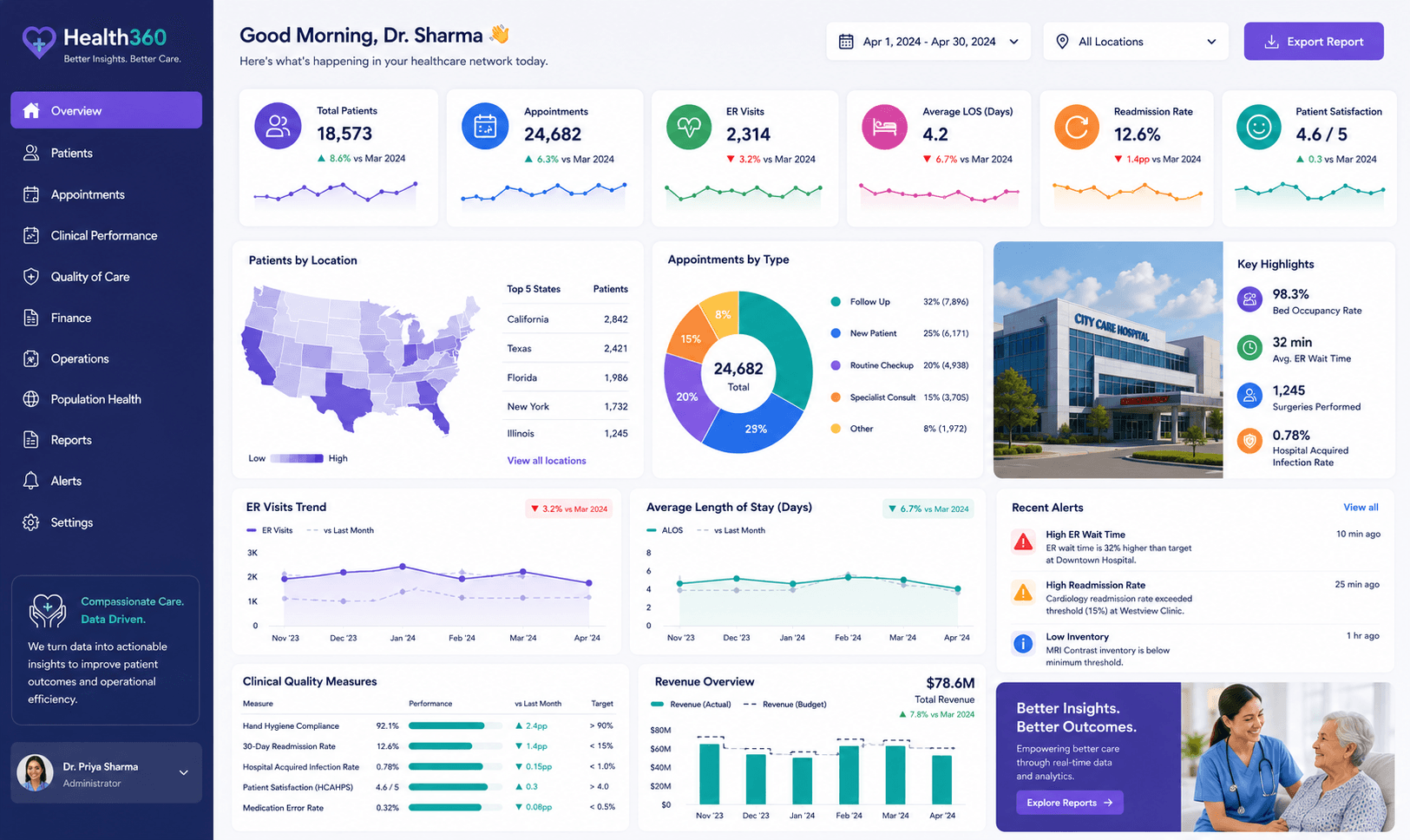Viewport: 1410px width, 840px height.
Task: Click the Bed Occupancy Rate icon
Action: pos(1249,300)
